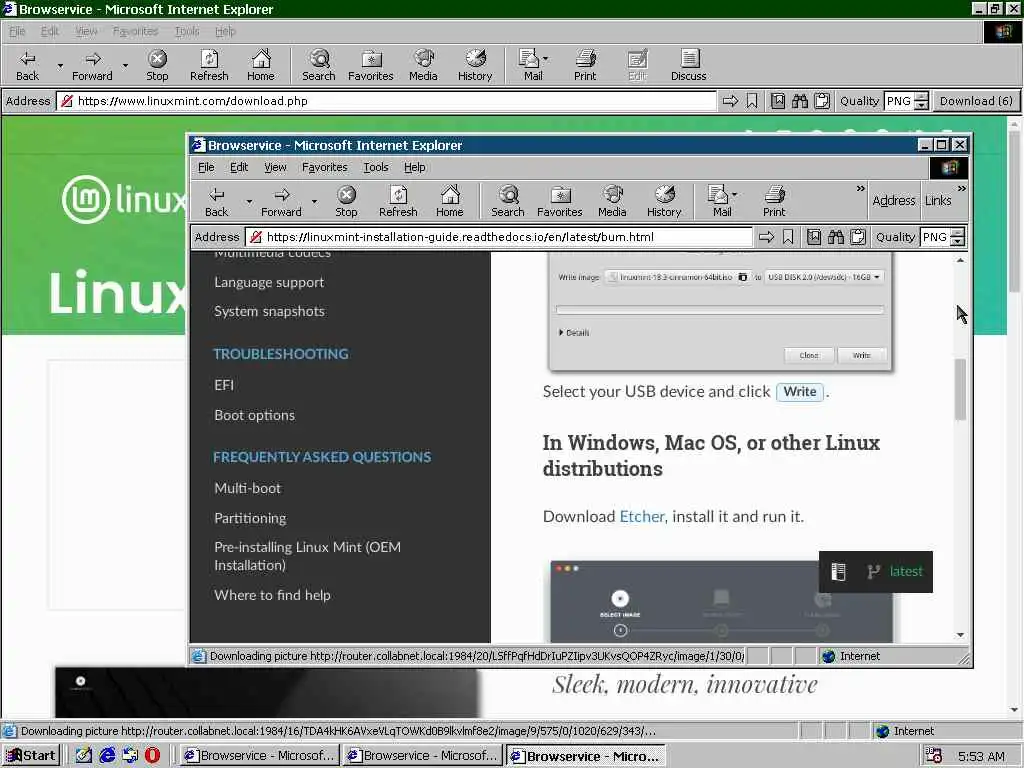Open the latest version selector badge

876,572
